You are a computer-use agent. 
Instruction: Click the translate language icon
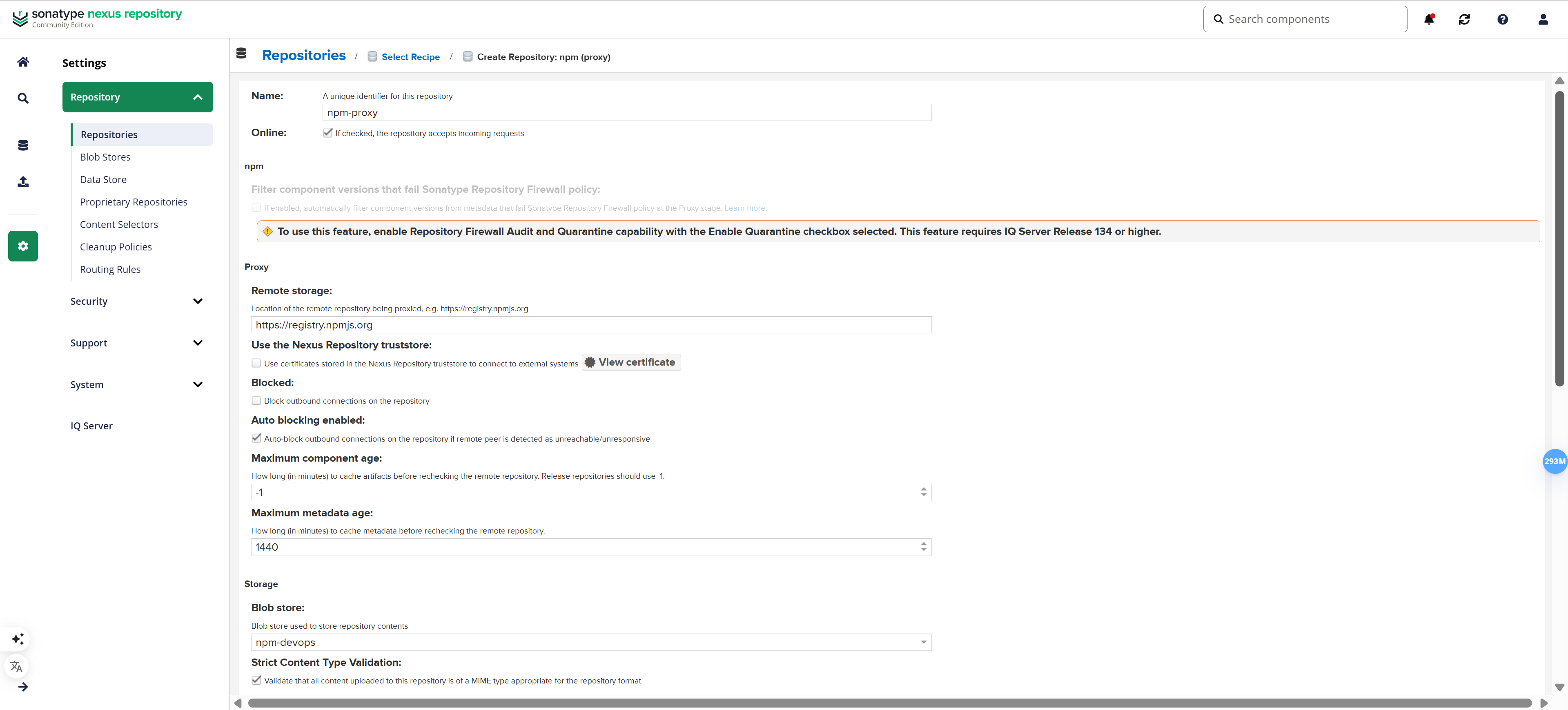(16, 666)
